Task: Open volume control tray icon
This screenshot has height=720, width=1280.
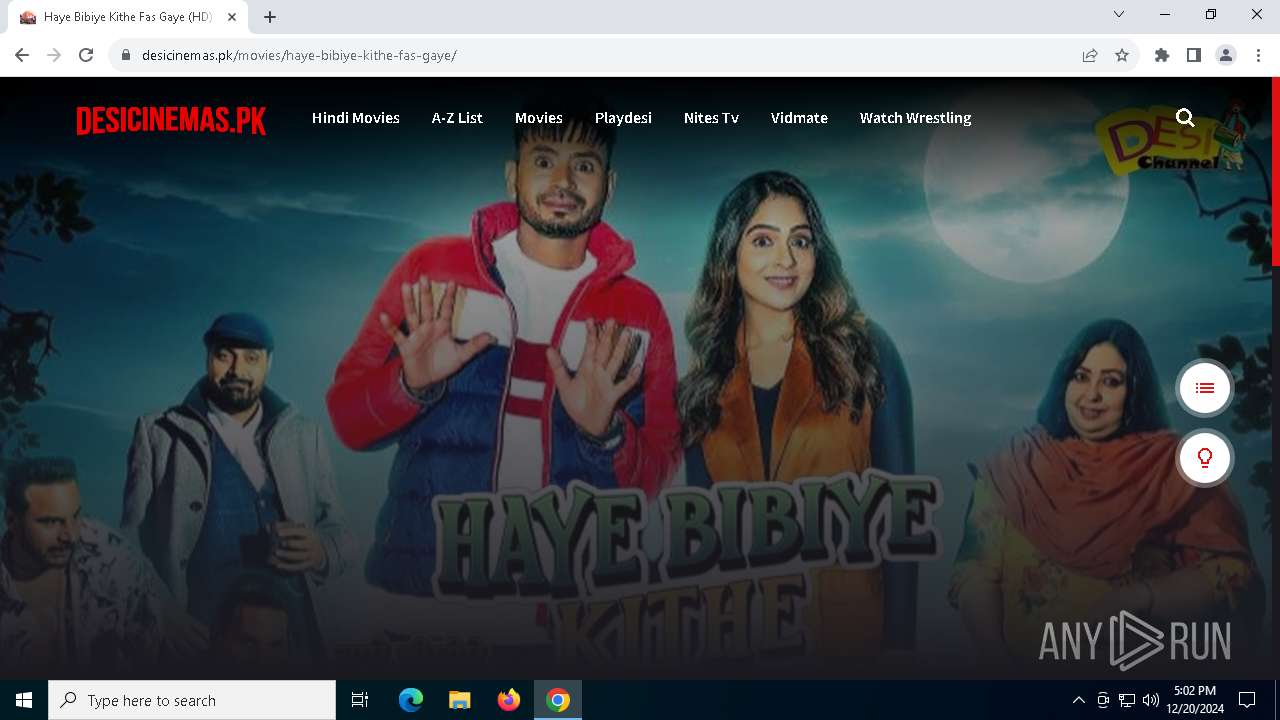Action: tap(1151, 700)
